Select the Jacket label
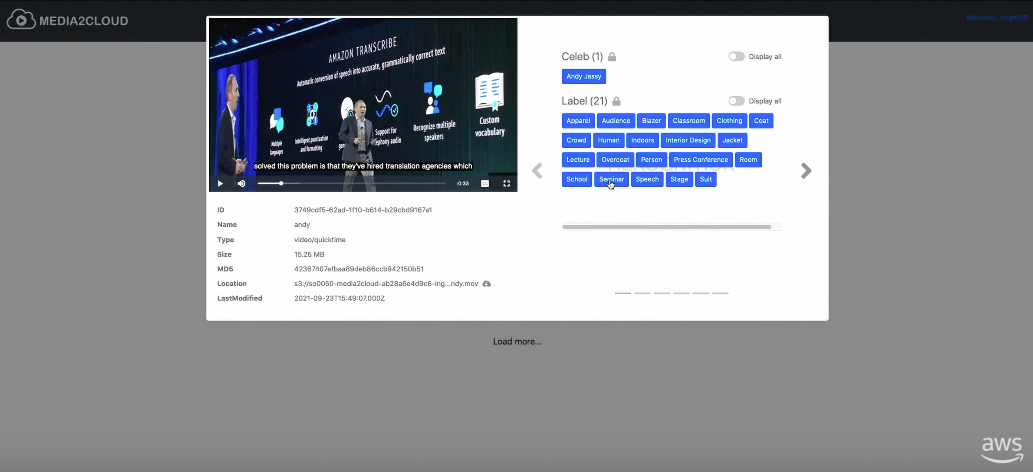The image size is (1033, 472). point(733,140)
